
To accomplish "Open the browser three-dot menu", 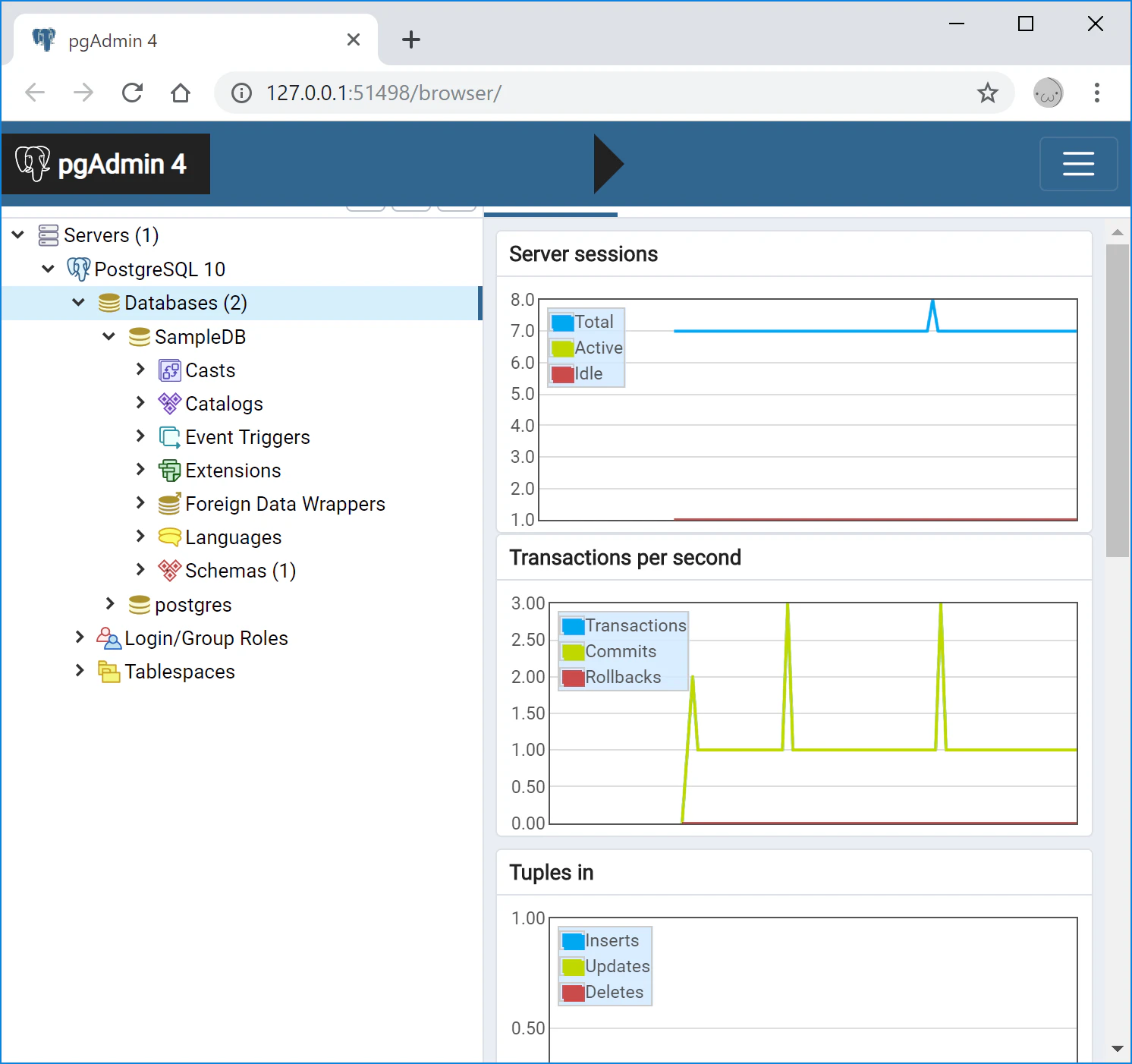I will pyautogui.click(x=1097, y=93).
